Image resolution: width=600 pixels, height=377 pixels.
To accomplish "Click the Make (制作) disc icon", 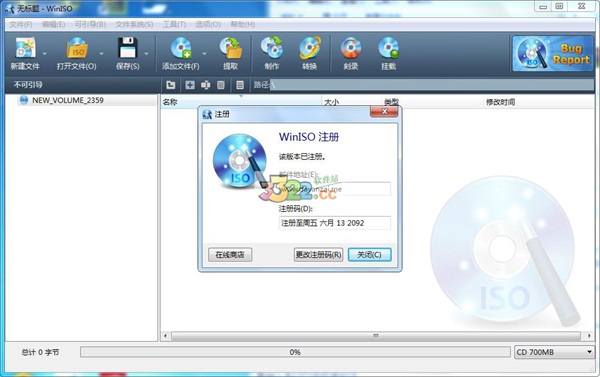I will 272,48.
